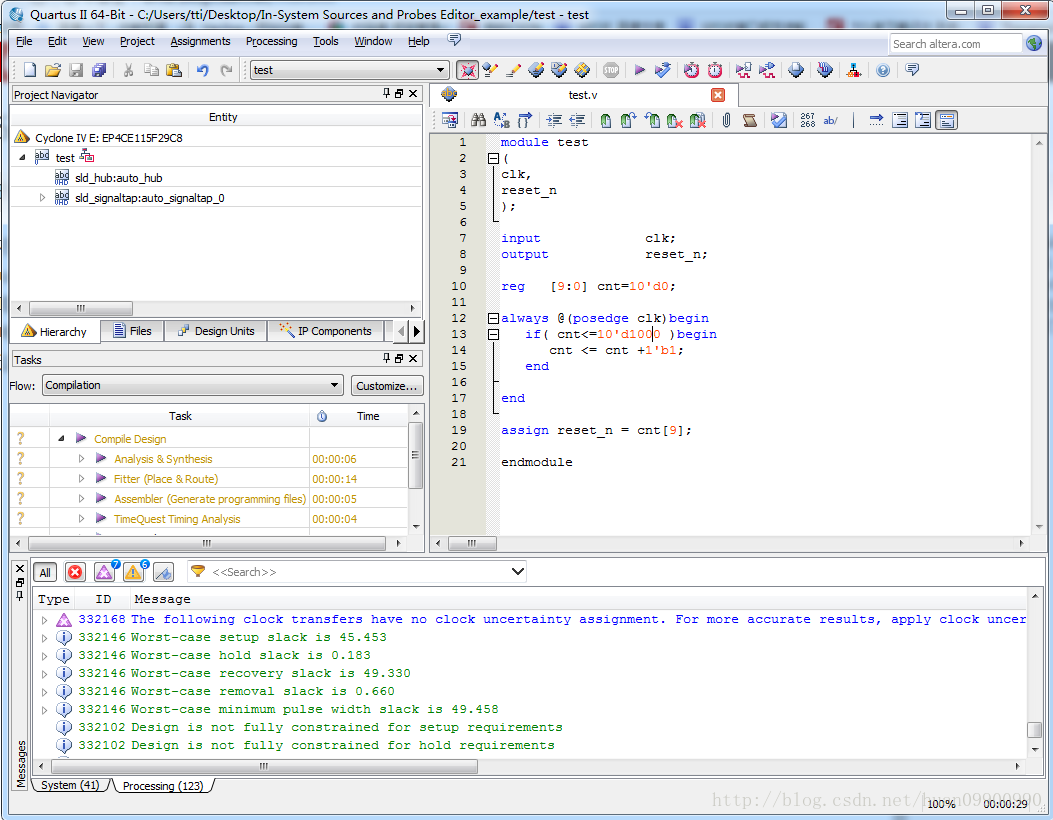Decrease indent in the test.v editor
This screenshot has width=1053, height=820.
click(578, 120)
